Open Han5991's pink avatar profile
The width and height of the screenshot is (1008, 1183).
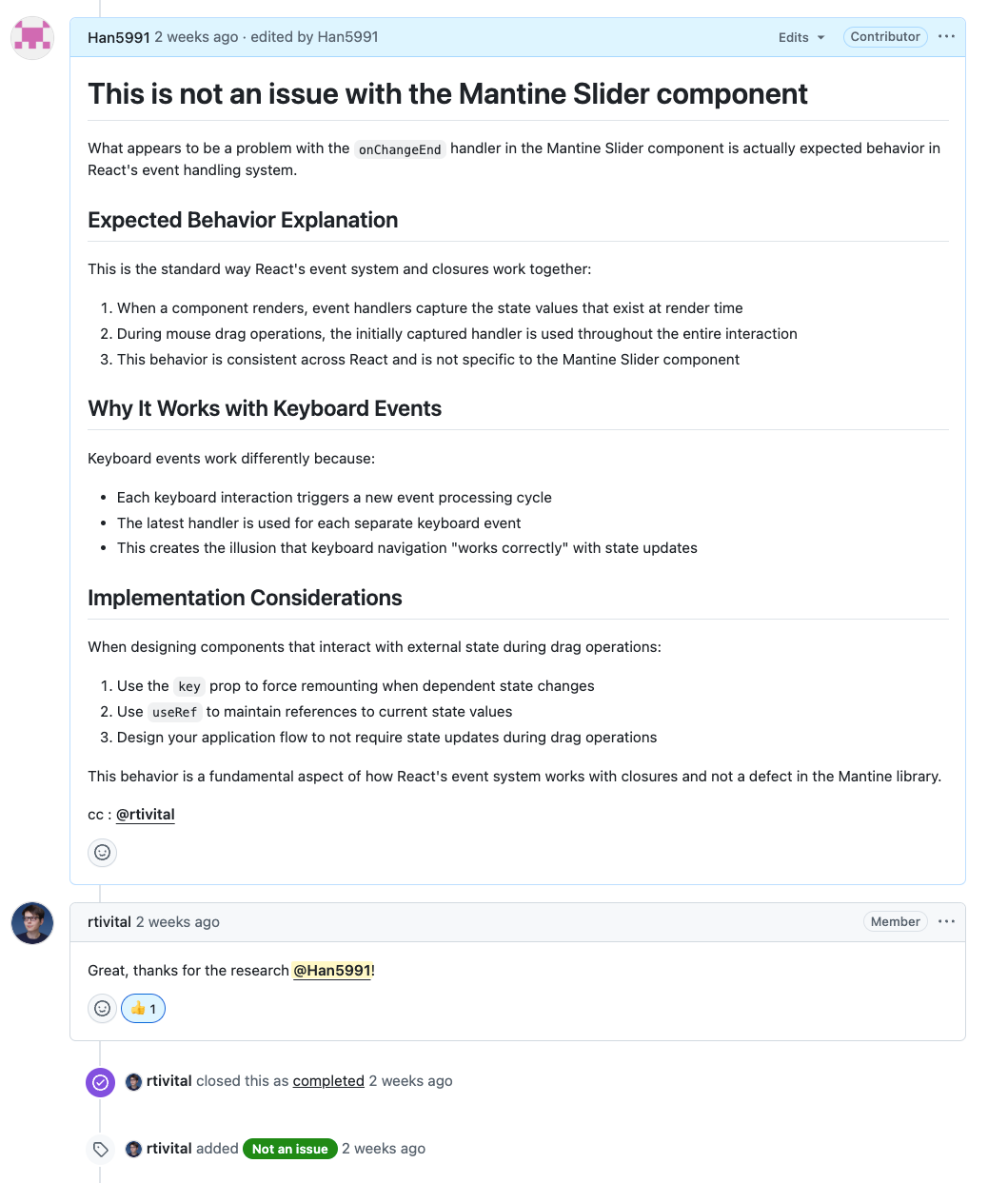tap(32, 38)
